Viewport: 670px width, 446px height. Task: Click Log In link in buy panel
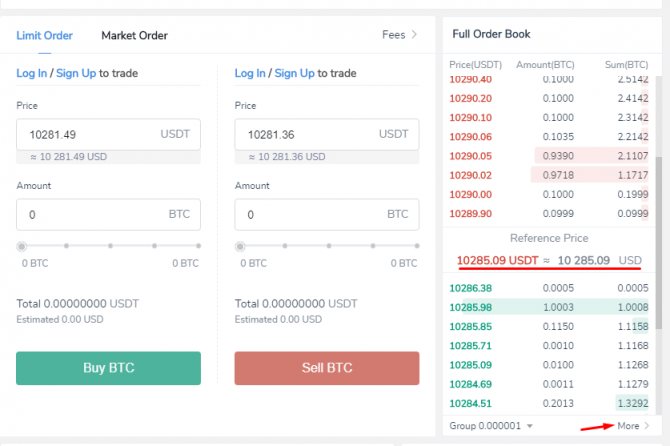pos(32,73)
